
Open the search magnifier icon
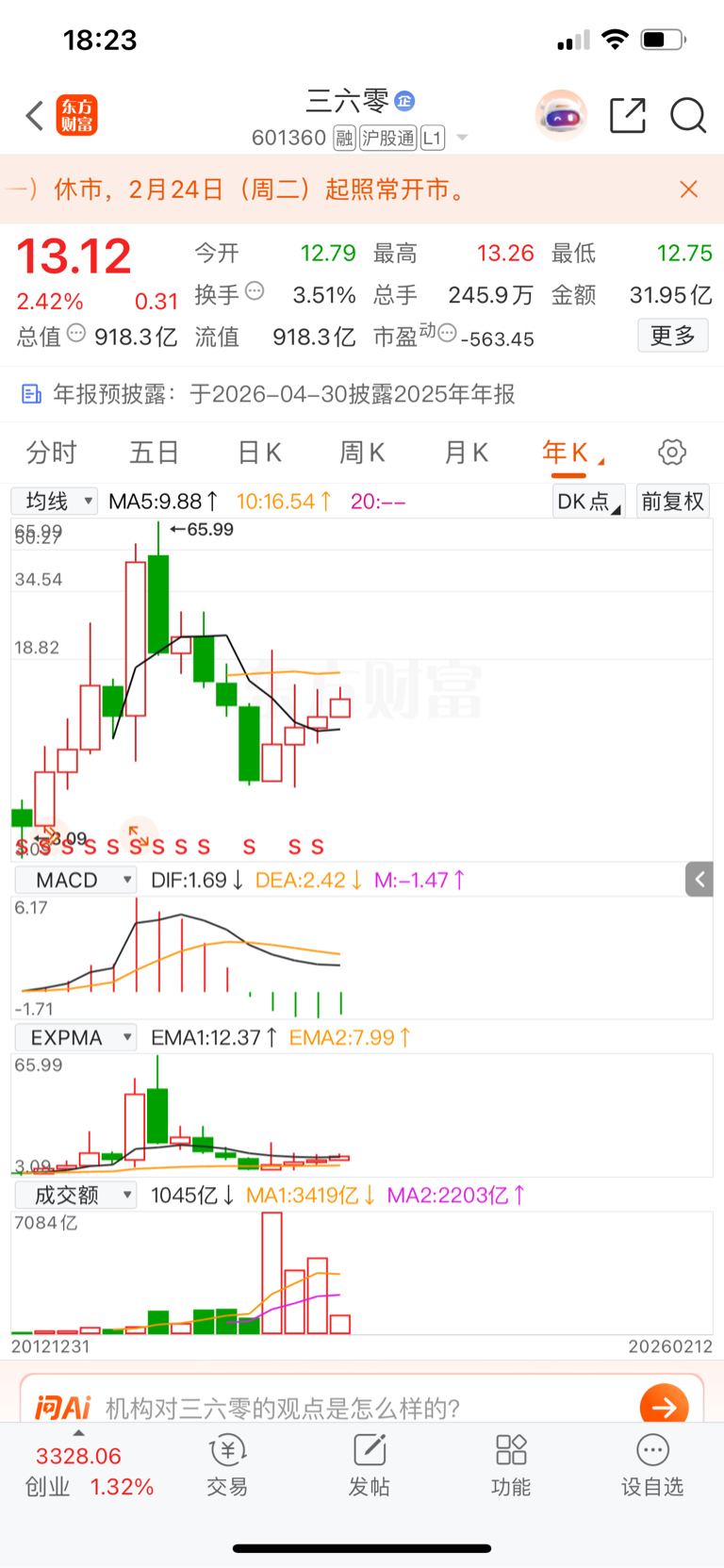(688, 115)
